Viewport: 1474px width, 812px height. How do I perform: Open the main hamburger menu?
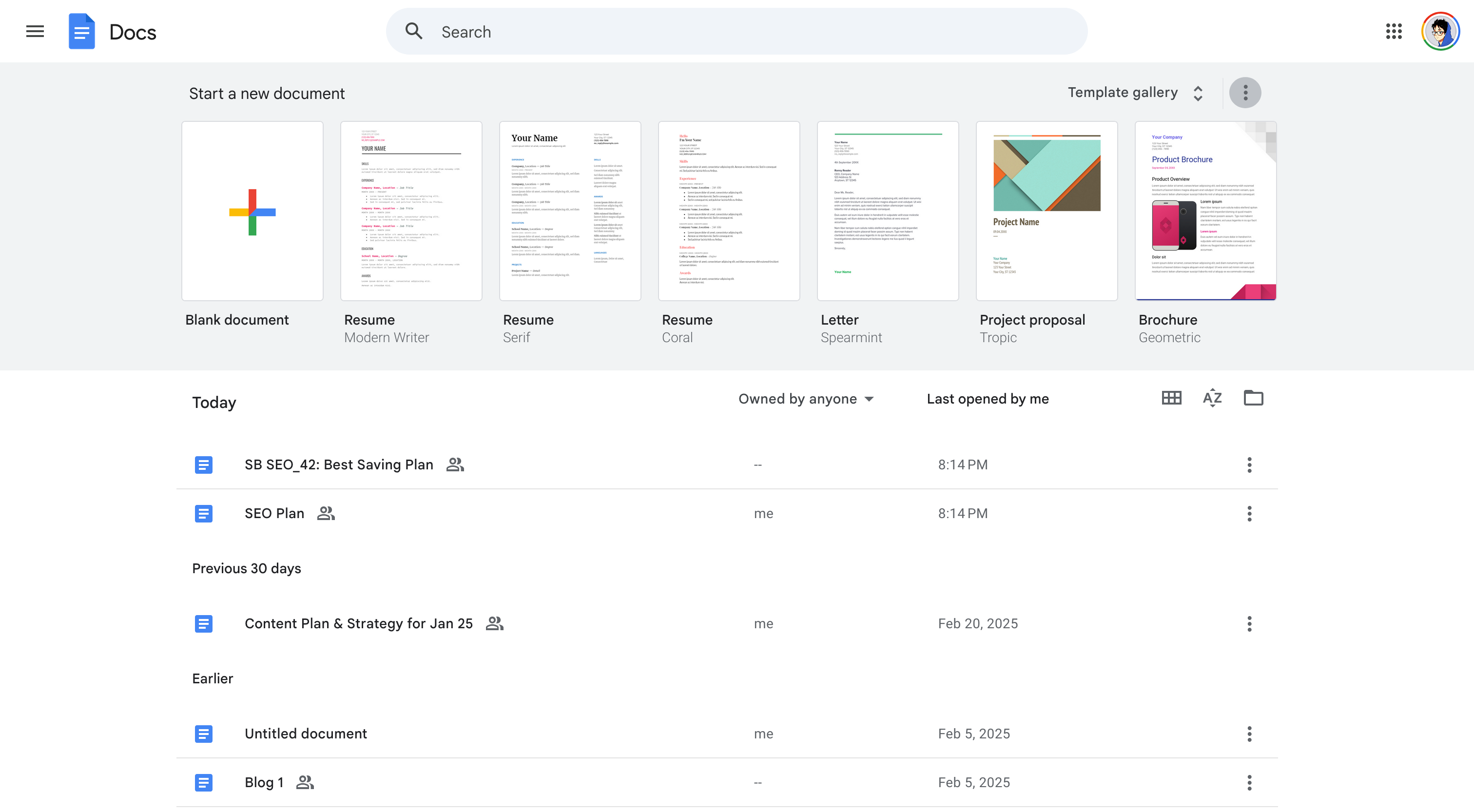point(35,32)
